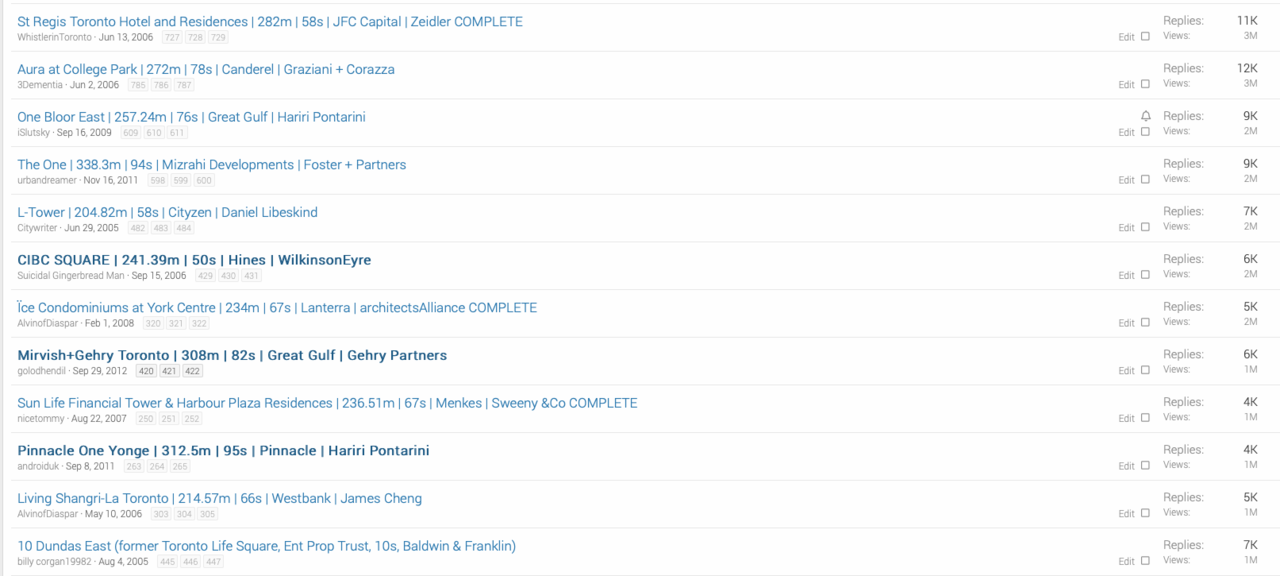Jump to page 265 of Pinnacle One Yonge
The width and height of the screenshot is (1280, 576).
pos(180,466)
